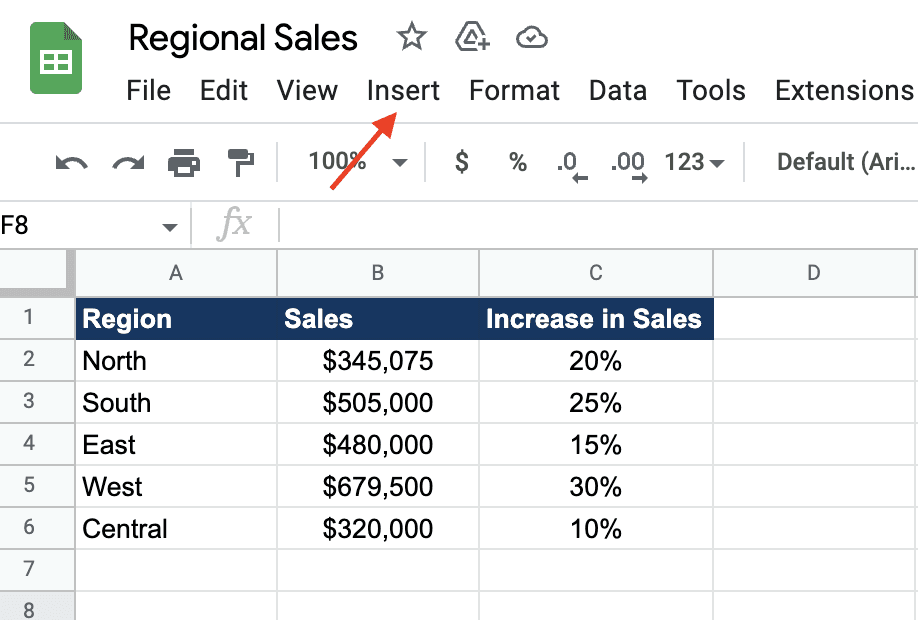918x620 pixels.
Task: Click into the formula bar
Action: tap(597, 225)
